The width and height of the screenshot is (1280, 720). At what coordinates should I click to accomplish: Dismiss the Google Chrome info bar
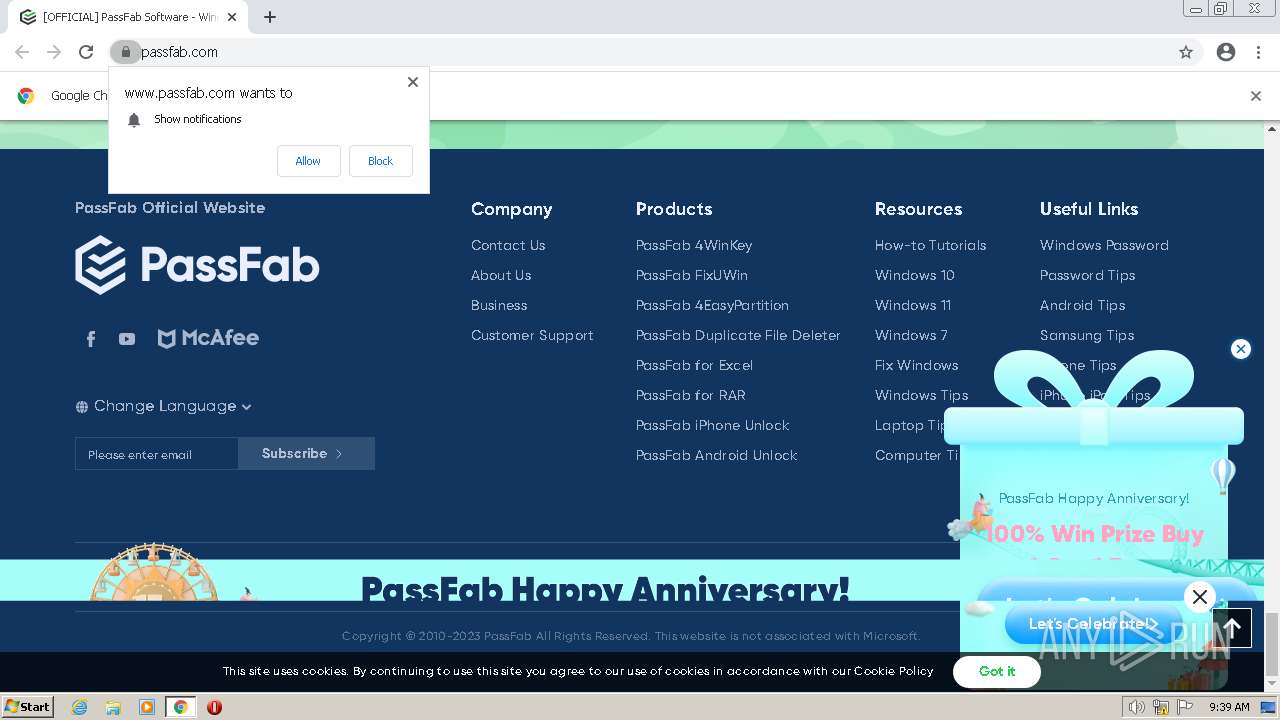click(1255, 96)
